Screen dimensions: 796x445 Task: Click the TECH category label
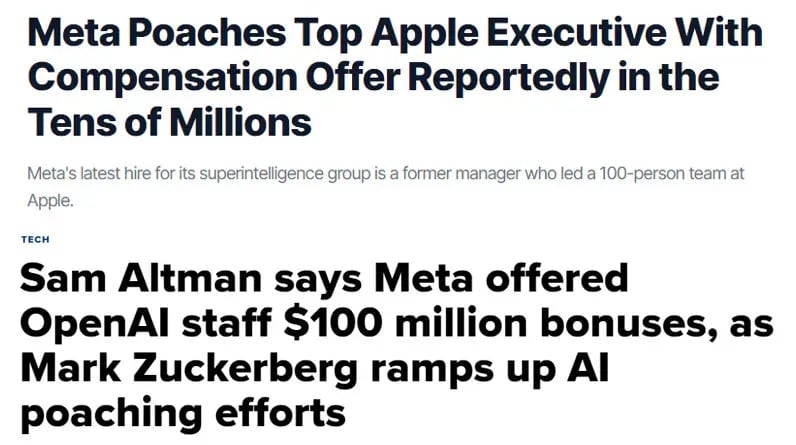click(36, 239)
